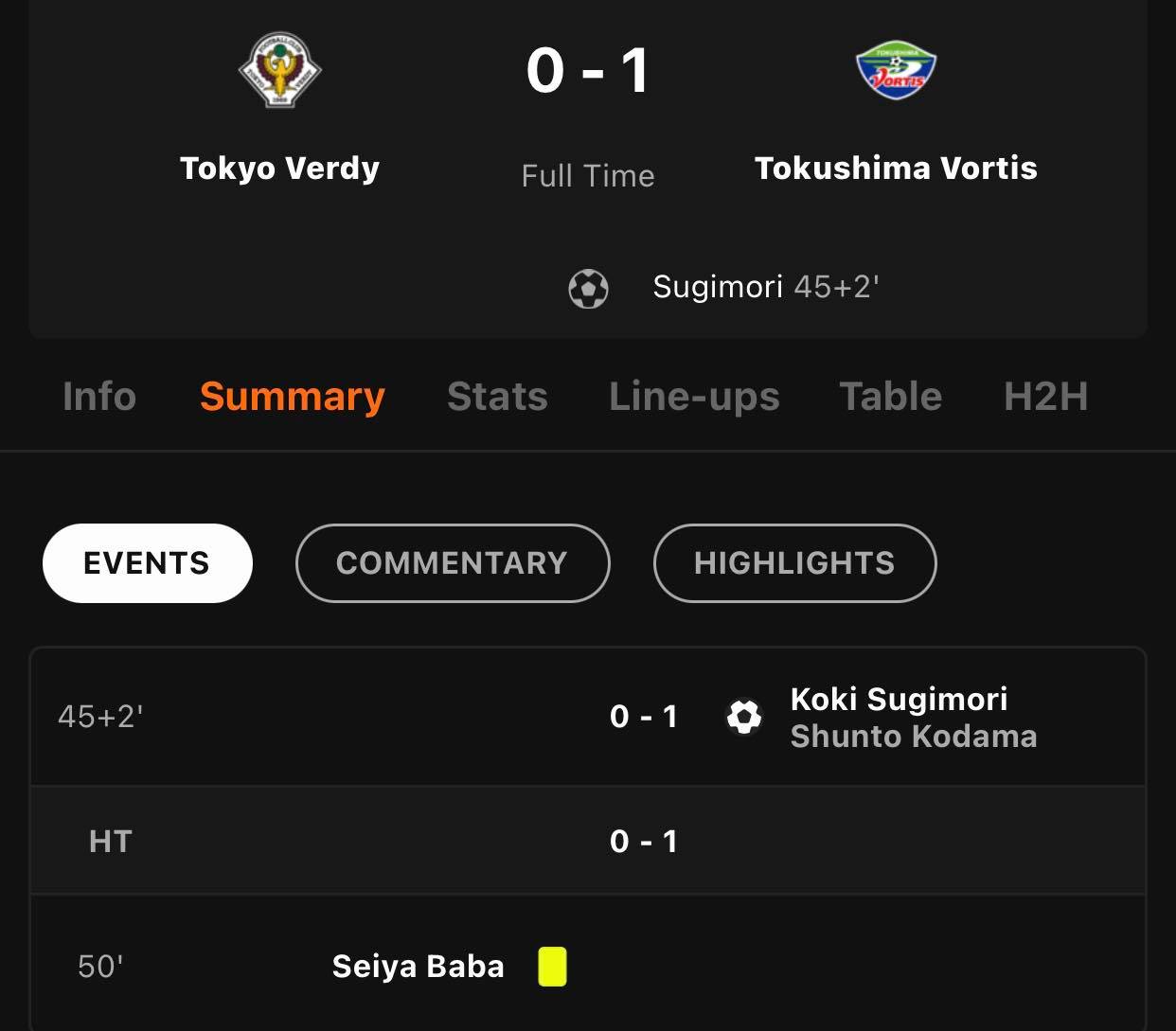Screen dimensions: 1176x1031
Task: View the Table tab
Action: click(x=891, y=397)
